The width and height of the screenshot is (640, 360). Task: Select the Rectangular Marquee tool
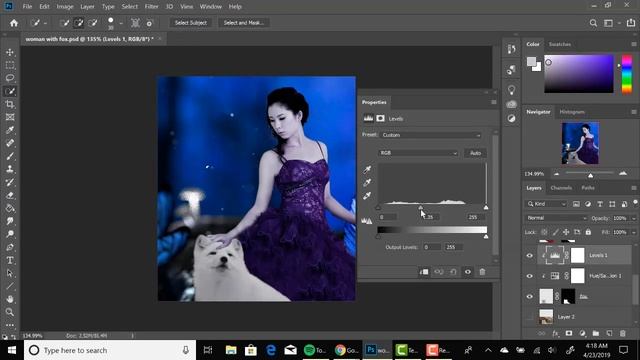coord(10,65)
